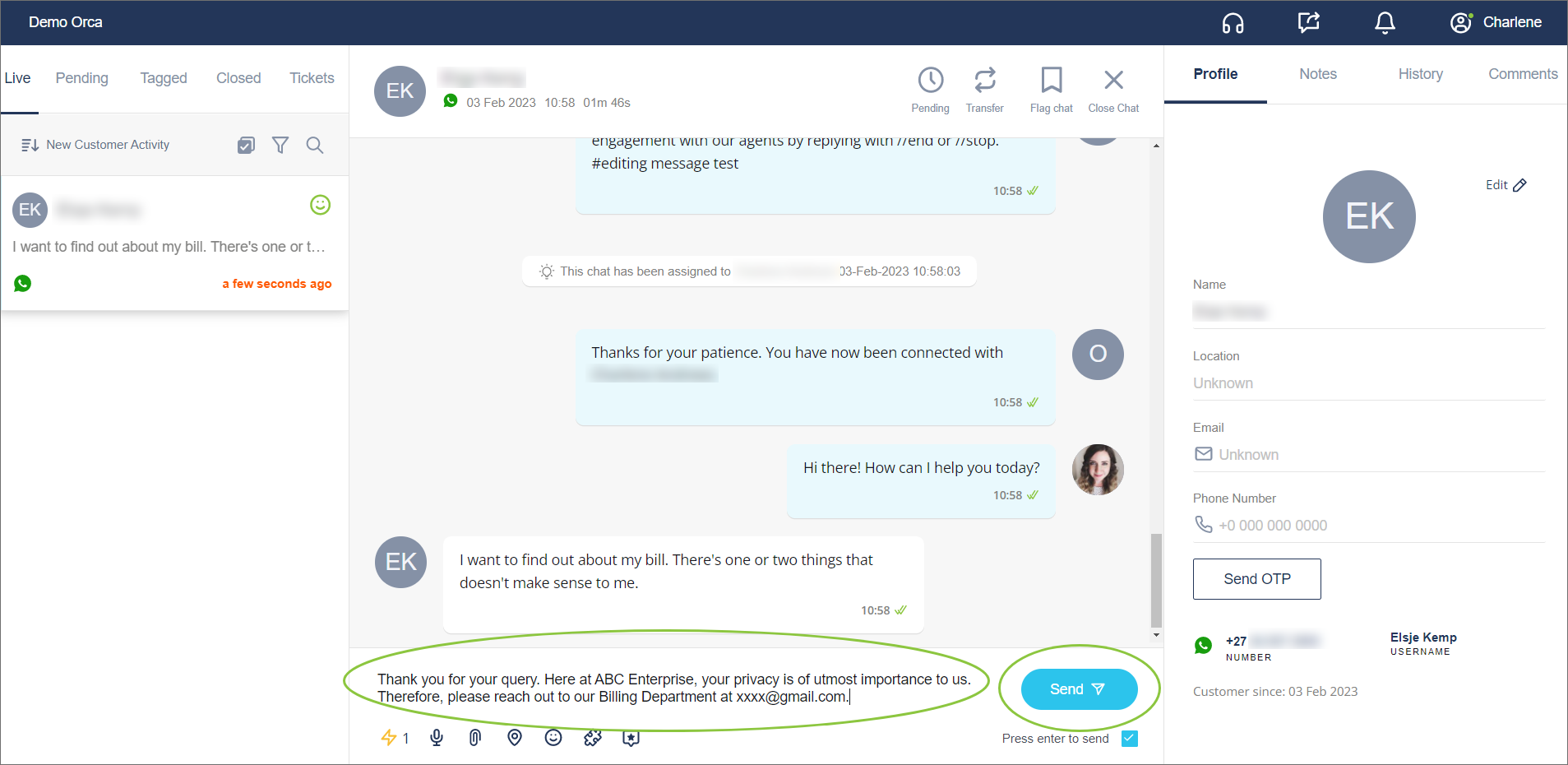Click the headset icon in top bar
This screenshot has width=1568, height=765.
pos(1233,23)
